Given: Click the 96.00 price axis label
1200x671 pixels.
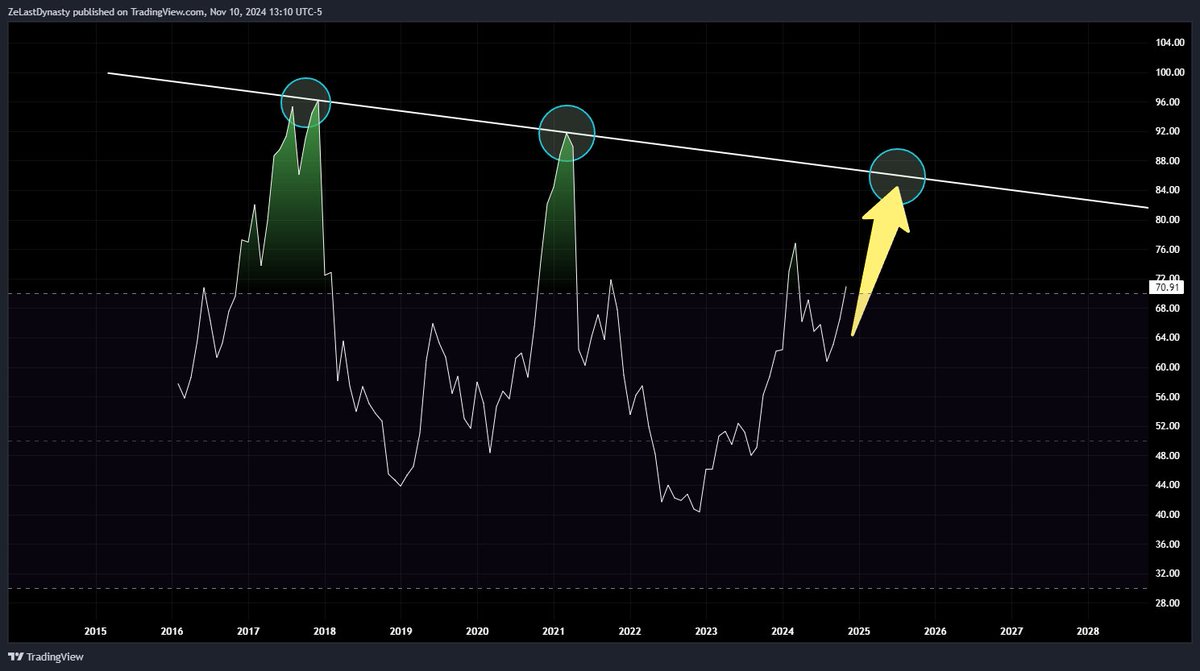Looking at the screenshot, I should coord(1169,102).
